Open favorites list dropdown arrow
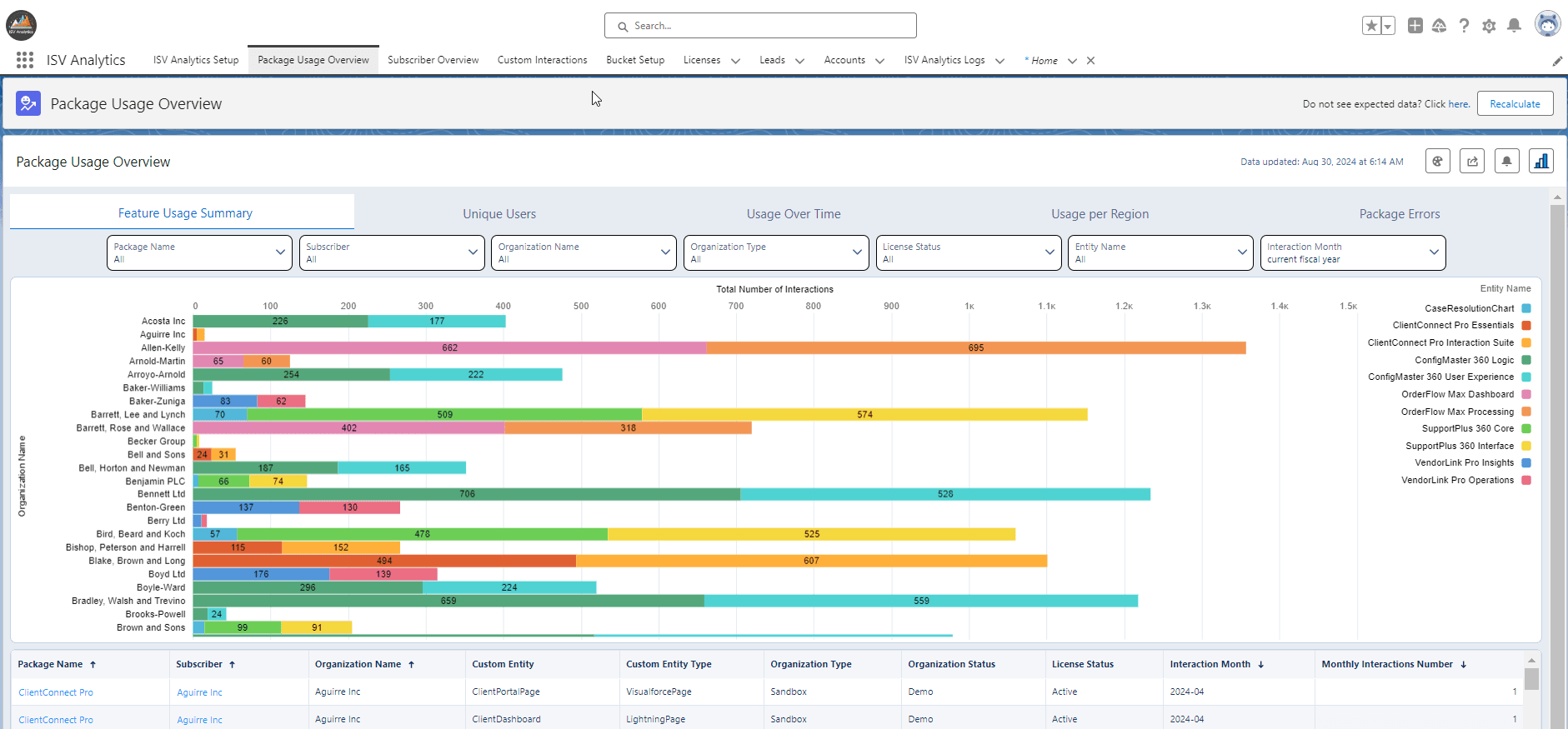The width and height of the screenshot is (1568, 729). (x=1388, y=26)
